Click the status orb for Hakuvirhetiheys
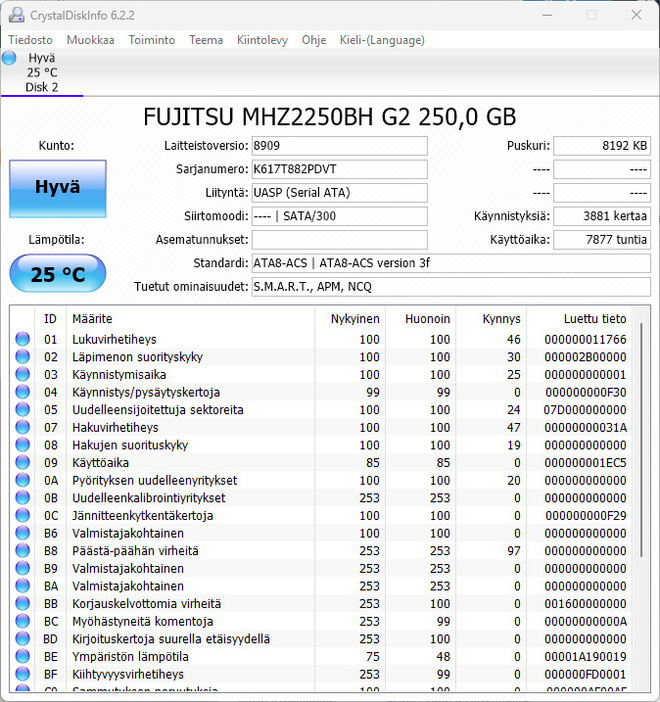 pyautogui.click(x=22, y=427)
